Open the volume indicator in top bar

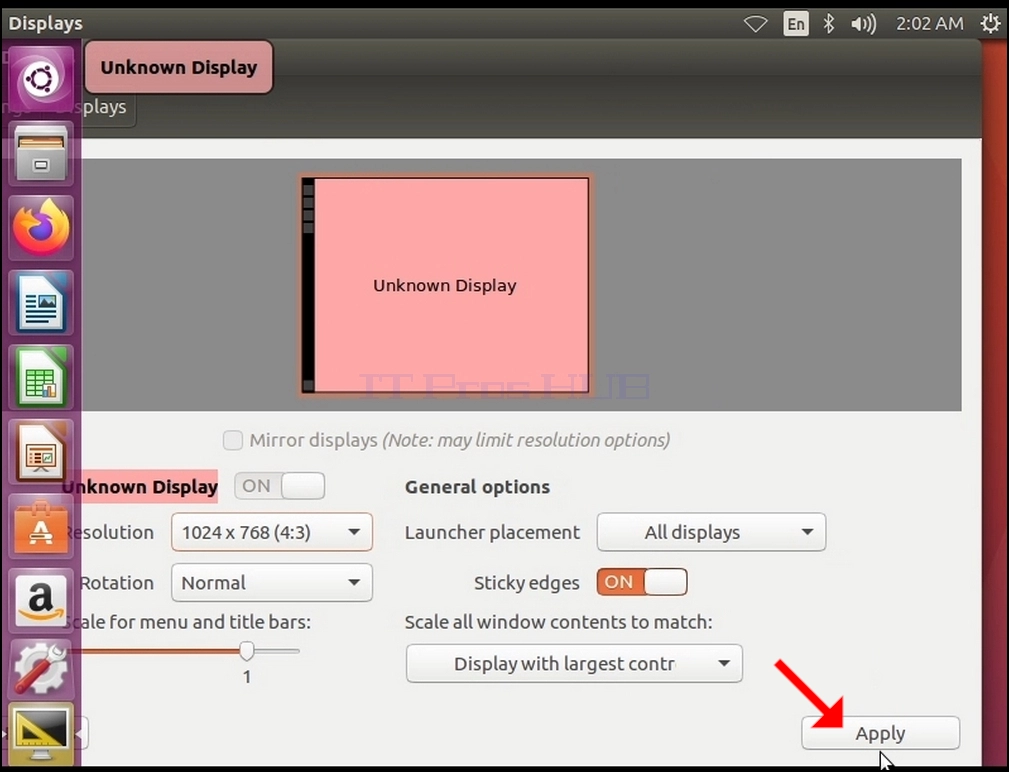(x=863, y=24)
